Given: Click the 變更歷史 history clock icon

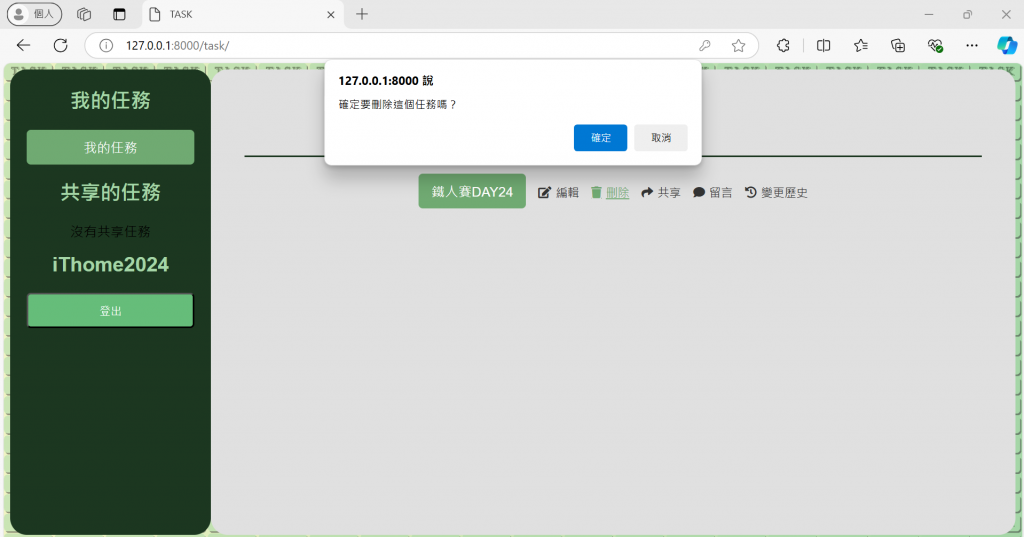Looking at the screenshot, I should pyautogui.click(x=750, y=192).
